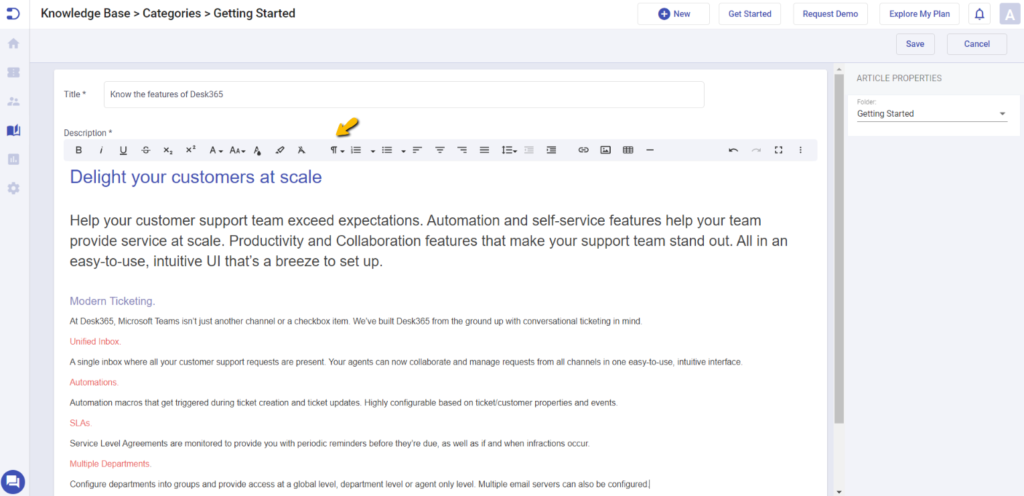Click Request Demo
1024x496 pixels.
pos(830,14)
